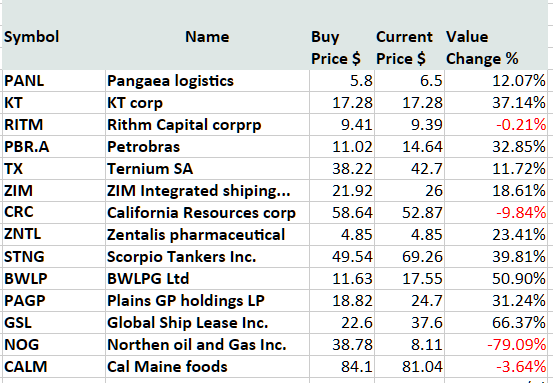Click the Value Change % header
This screenshot has width=553, height=383.
482,48
